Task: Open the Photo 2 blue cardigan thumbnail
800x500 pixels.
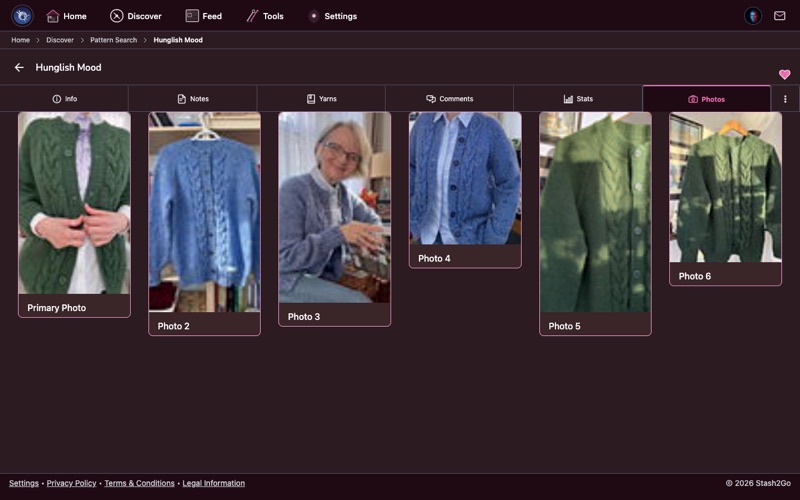Action: 205,212
